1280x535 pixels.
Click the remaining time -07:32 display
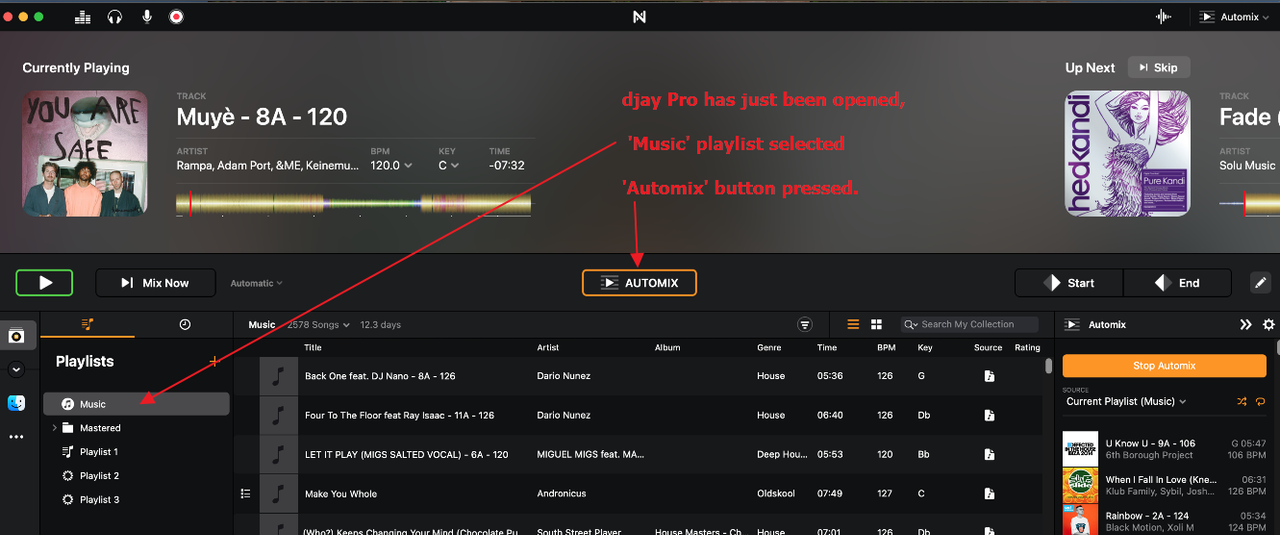506,165
